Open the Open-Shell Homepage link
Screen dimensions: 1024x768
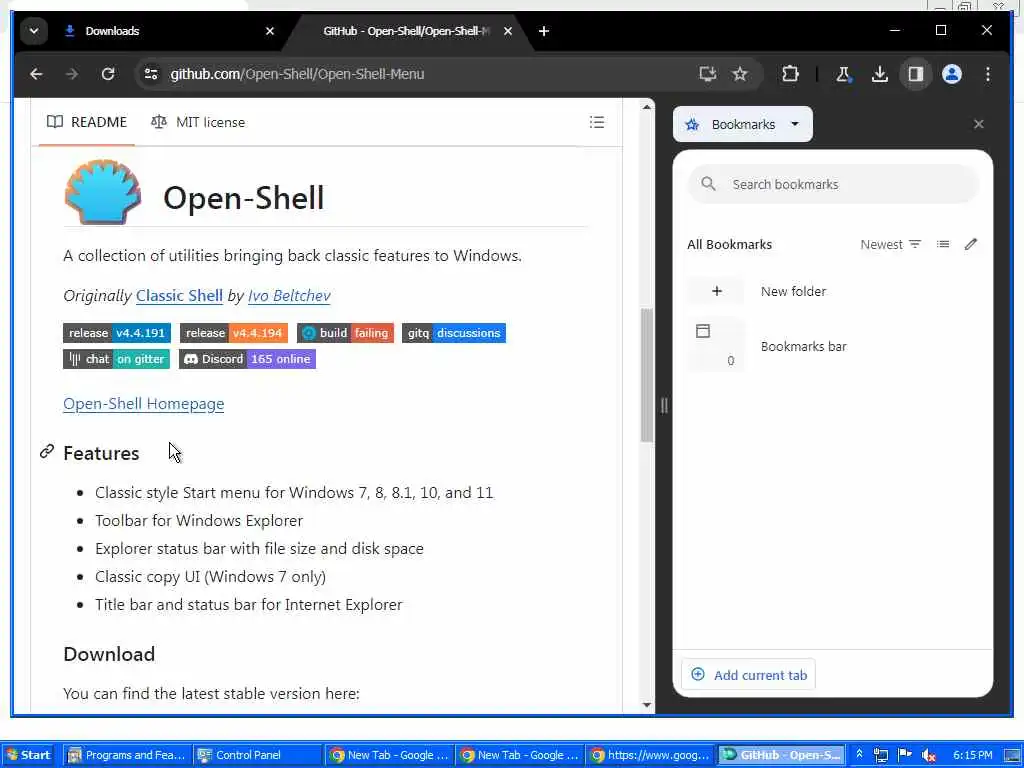coord(144,404)
